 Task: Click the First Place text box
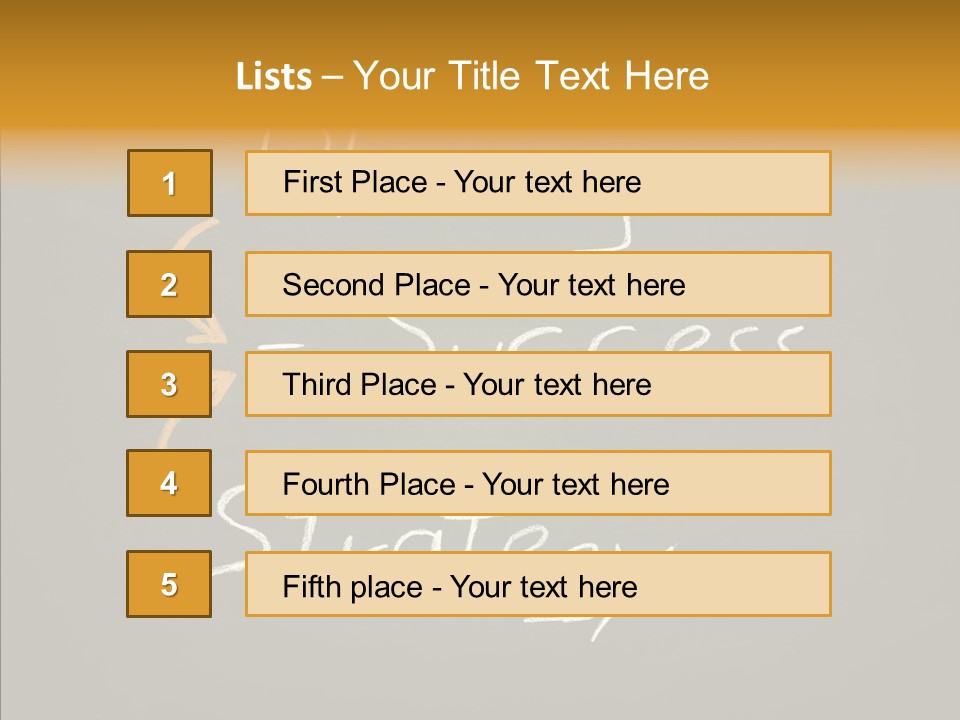[538, 183]
